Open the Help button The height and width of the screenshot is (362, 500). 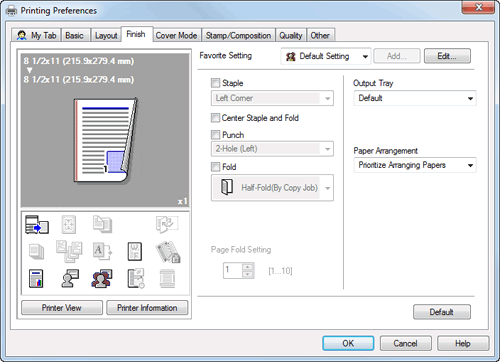(x=463, y=343)
